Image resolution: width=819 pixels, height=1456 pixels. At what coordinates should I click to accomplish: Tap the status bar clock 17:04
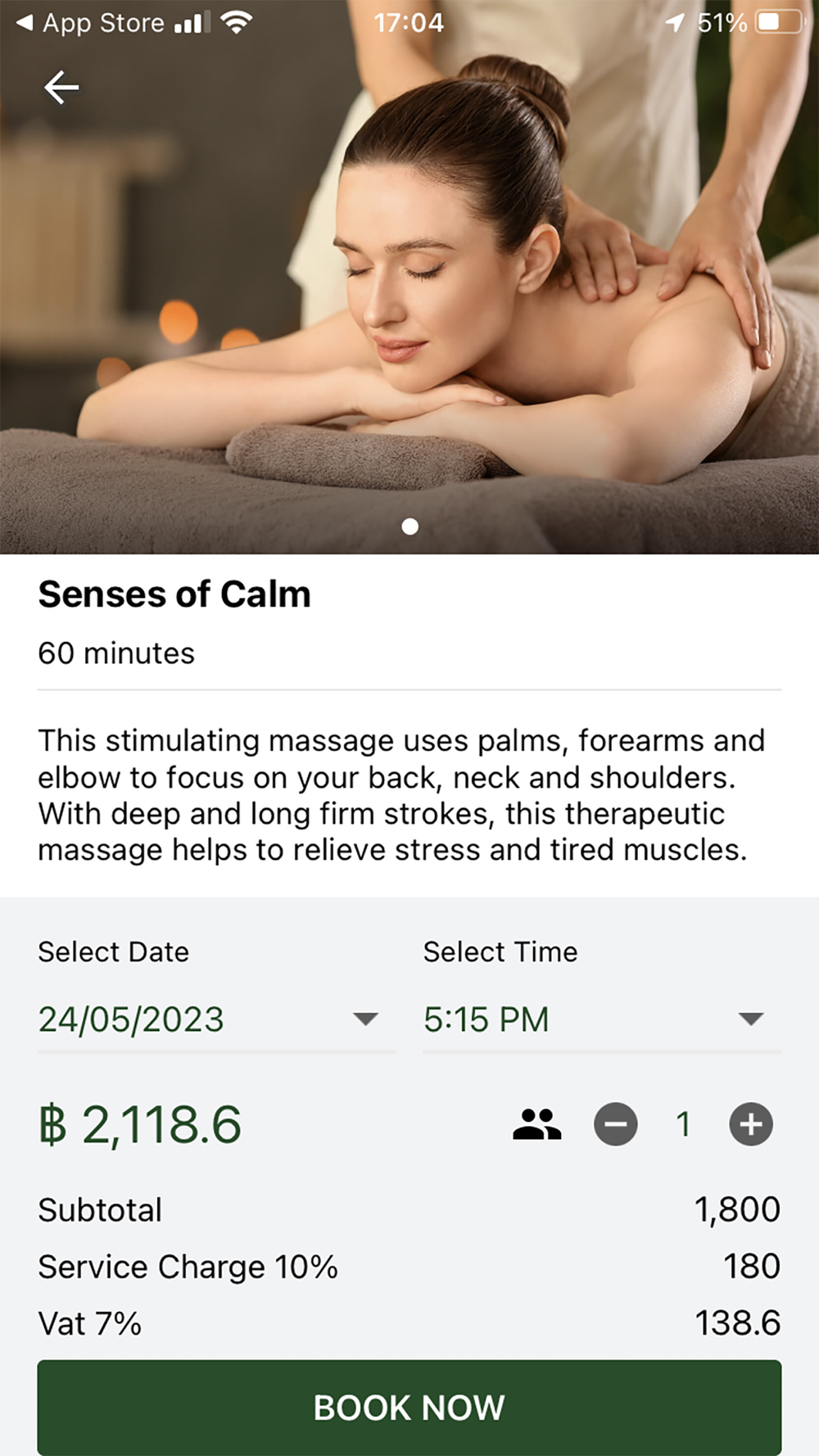click(409, 23)
